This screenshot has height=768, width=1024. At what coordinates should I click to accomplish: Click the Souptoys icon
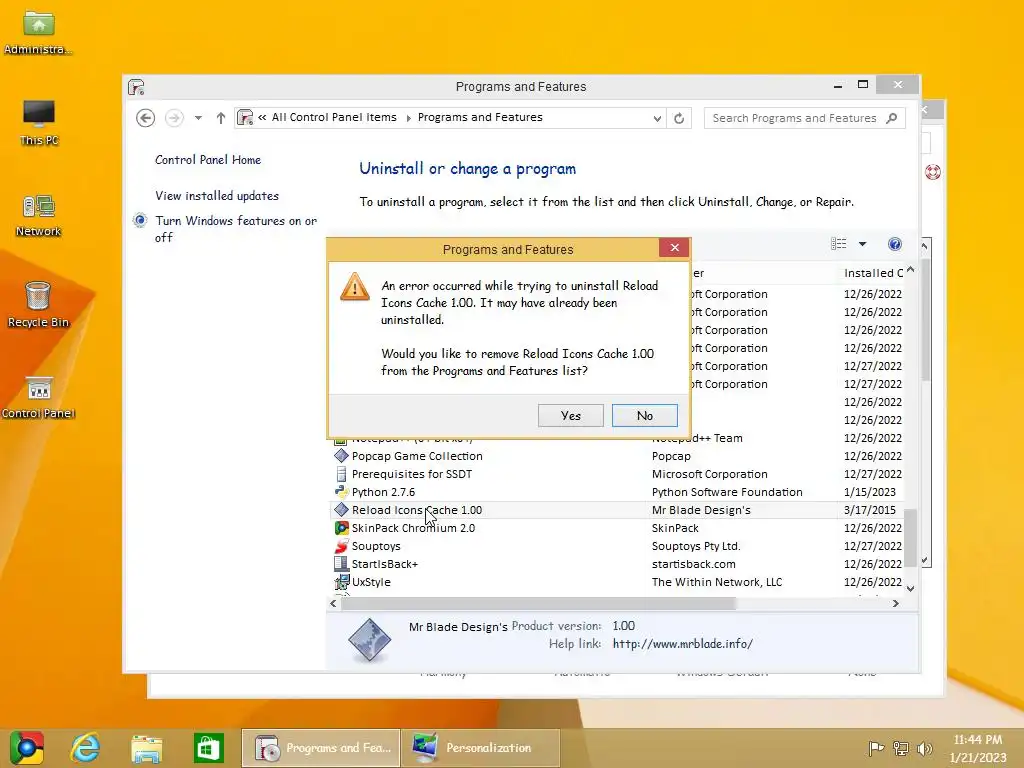pyautogui.click(x=341, y=546)
